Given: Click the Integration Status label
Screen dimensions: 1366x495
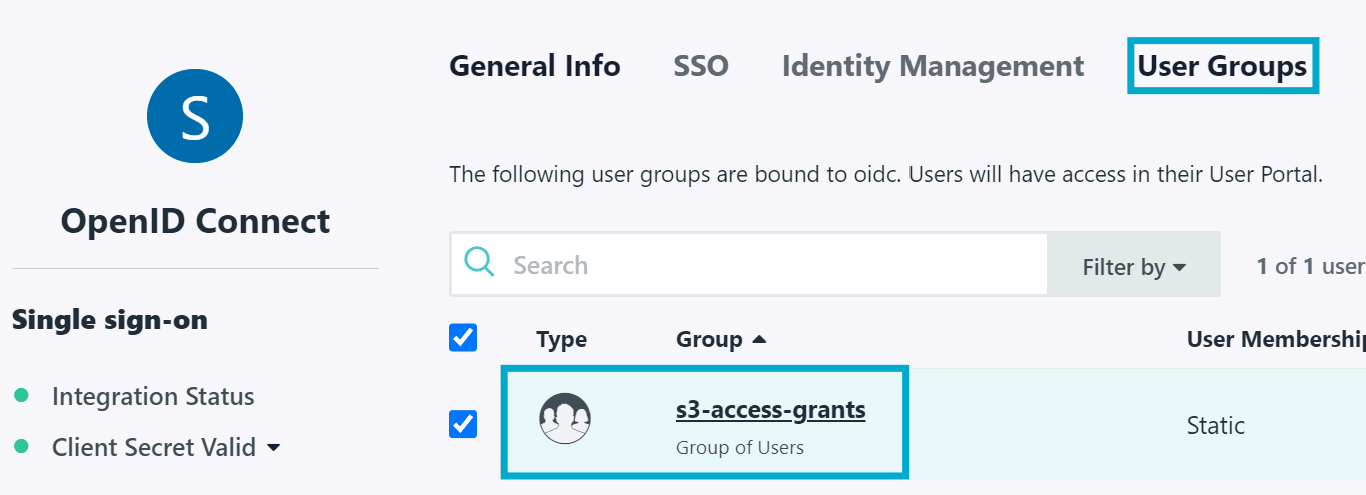Looking at the screenshot, I should 153,396.
